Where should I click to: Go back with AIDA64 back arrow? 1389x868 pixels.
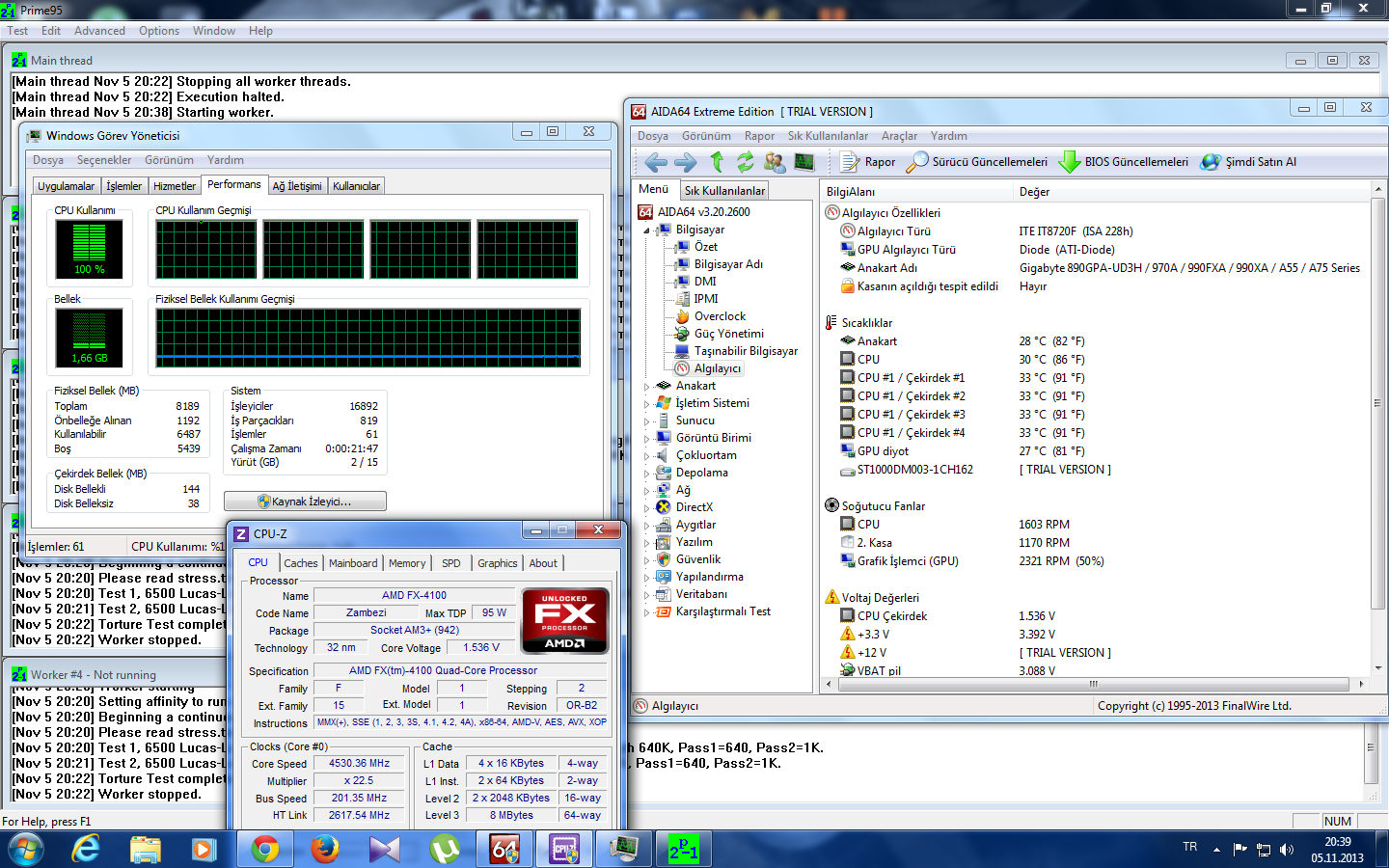656,162
